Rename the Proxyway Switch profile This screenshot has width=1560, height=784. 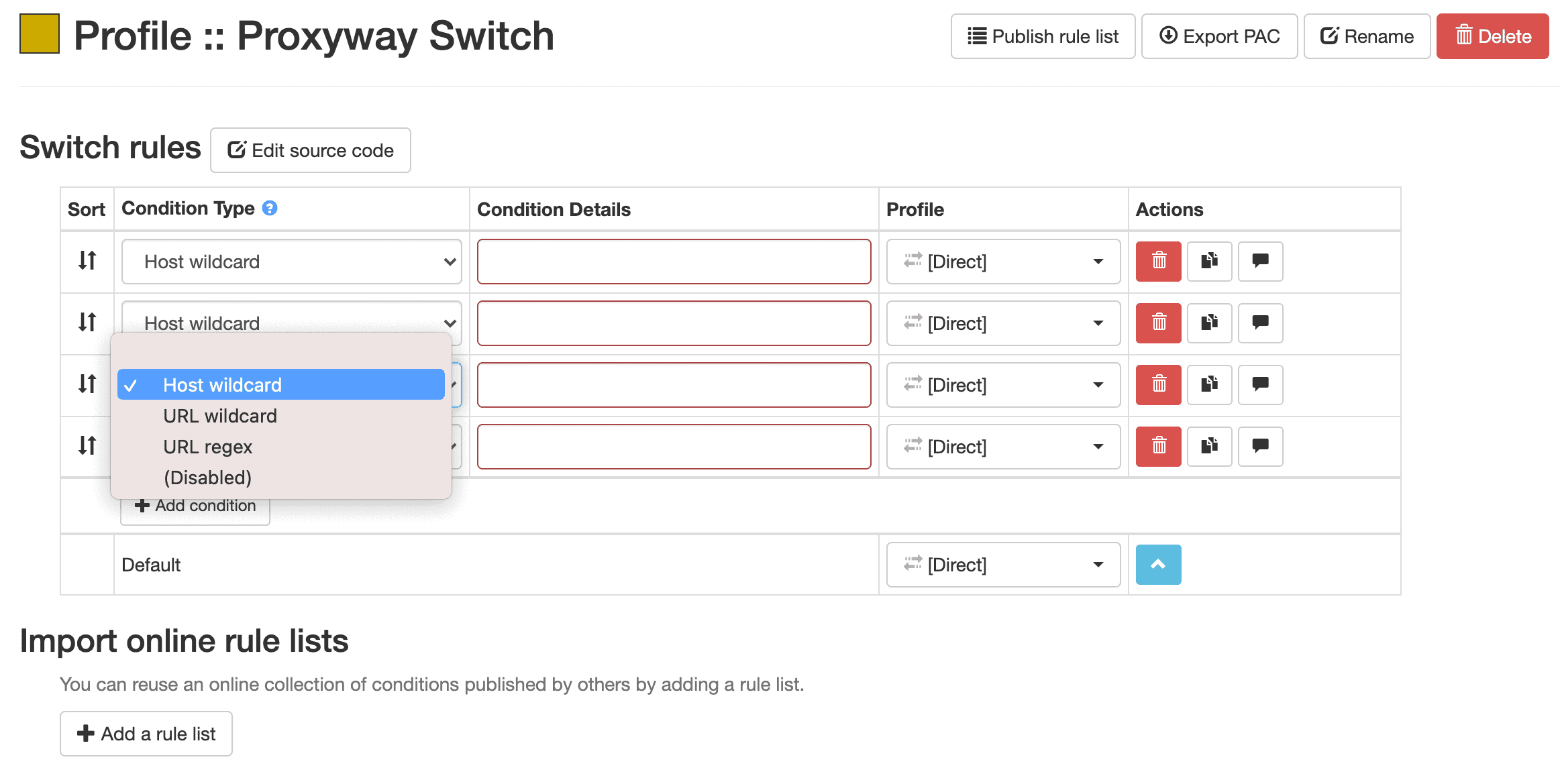click(x=1367, y=36)
